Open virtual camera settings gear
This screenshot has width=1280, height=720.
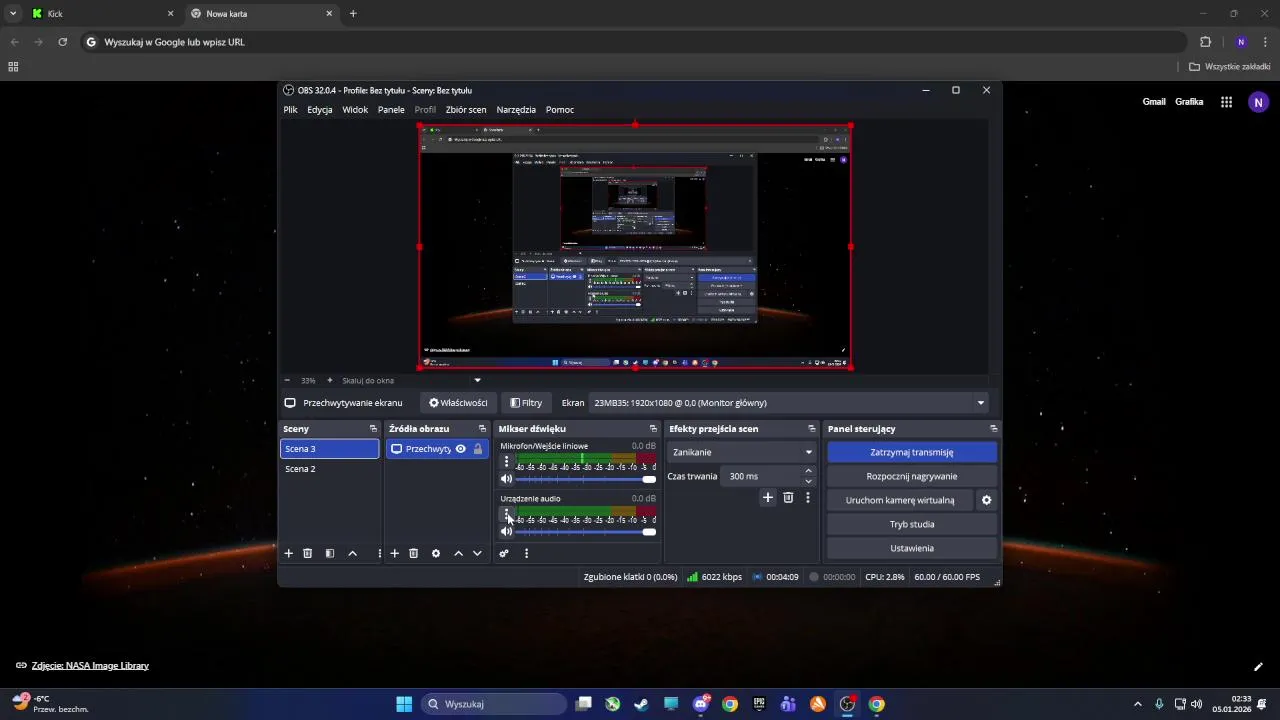coord(986,500)
